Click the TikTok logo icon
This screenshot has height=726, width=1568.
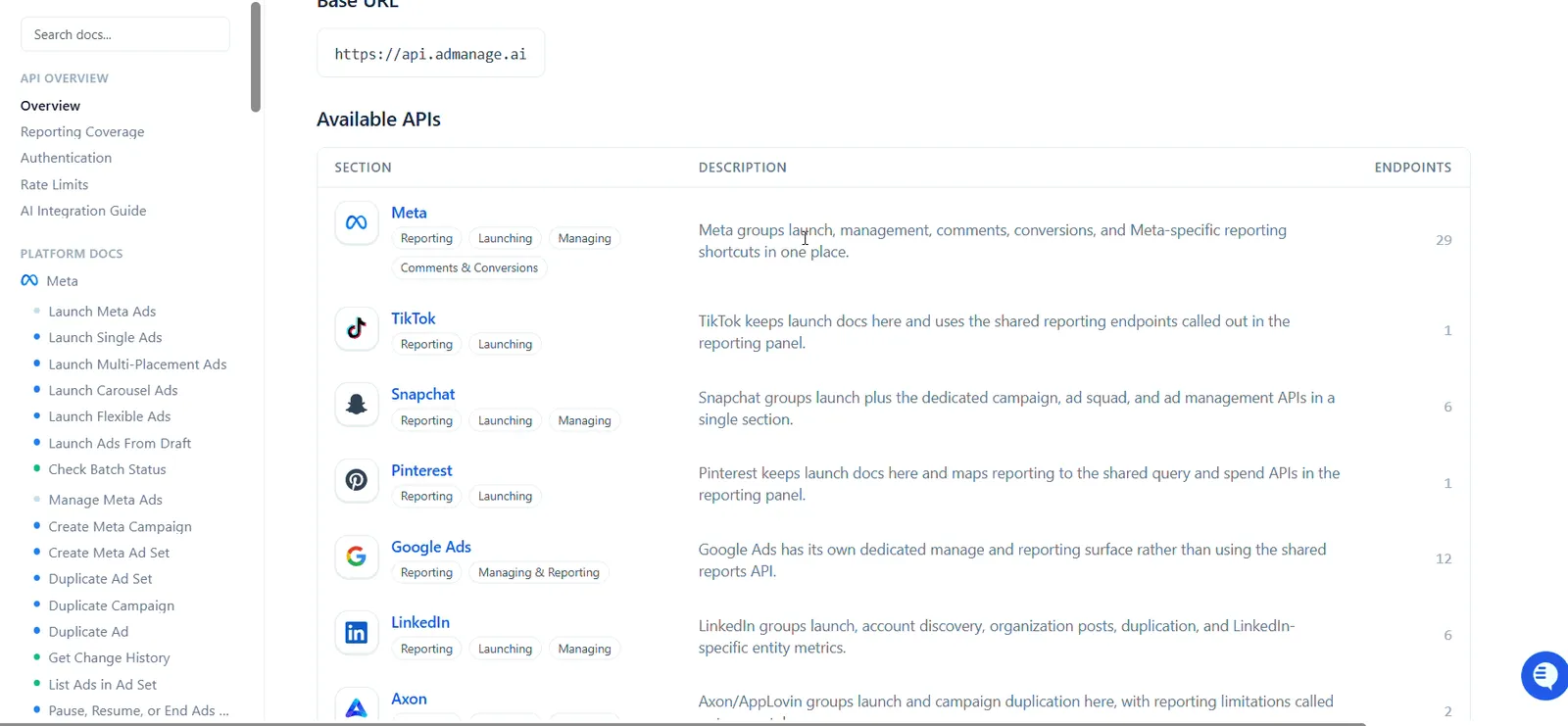pos(356,328)
